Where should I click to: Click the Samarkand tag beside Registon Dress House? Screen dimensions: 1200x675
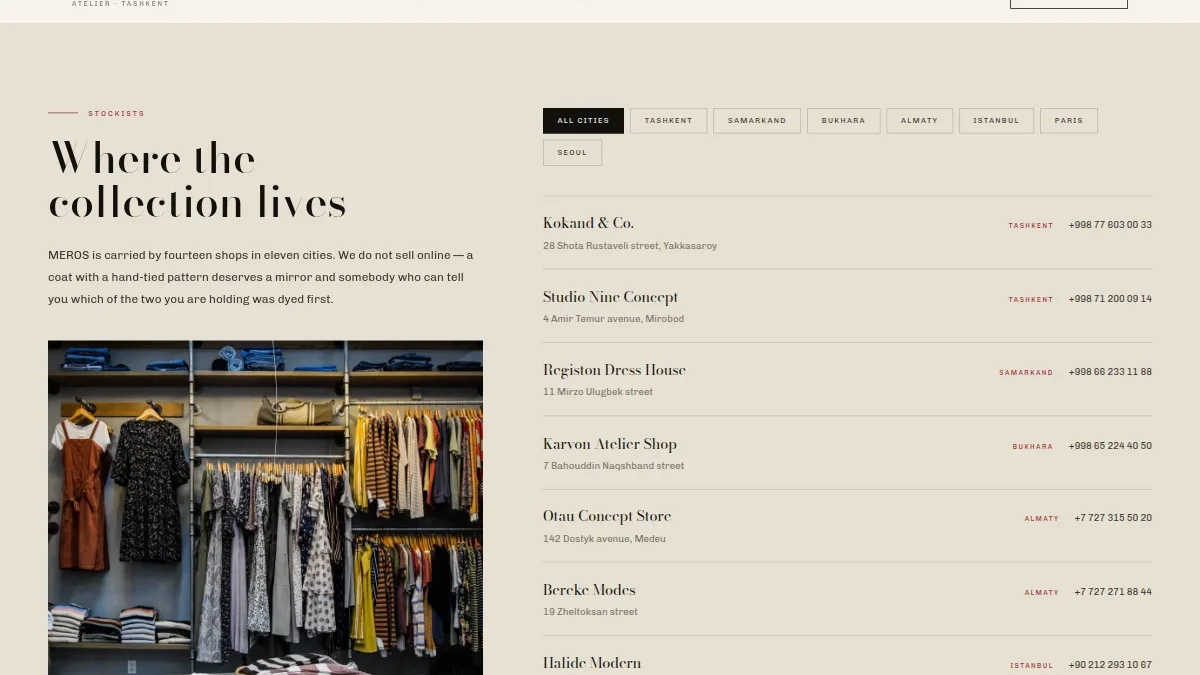click(1026, 373)
